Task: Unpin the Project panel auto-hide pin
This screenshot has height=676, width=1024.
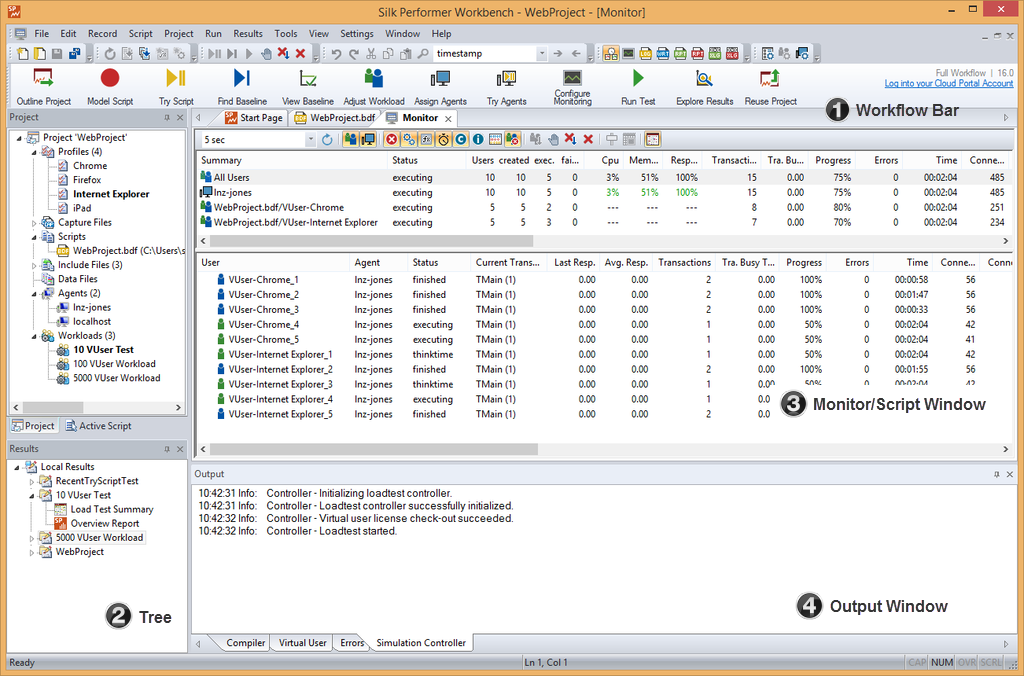Action: click(168, 117)
